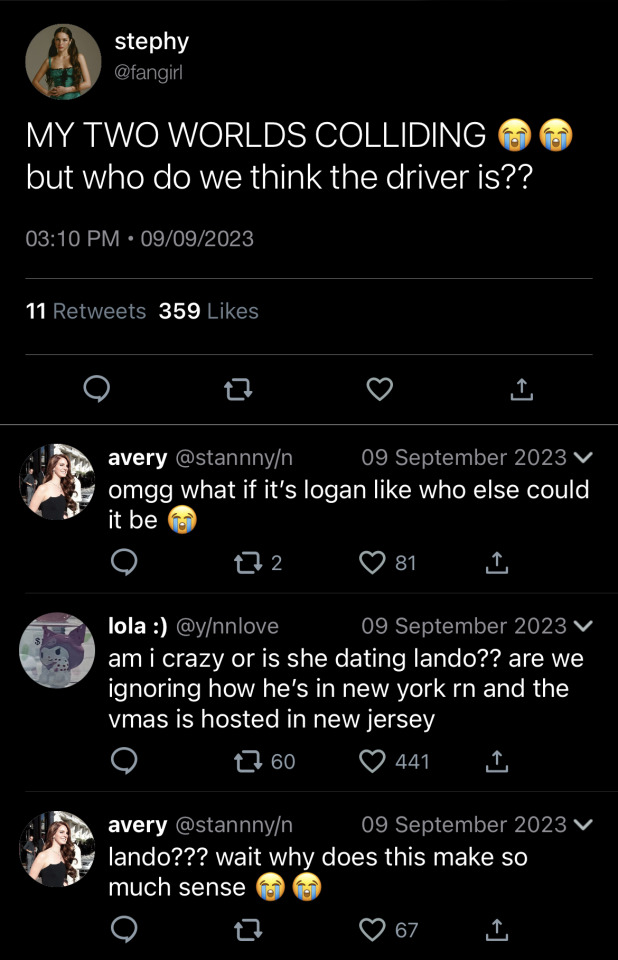Share stephy's main tweet

click(x=521, y=389)
